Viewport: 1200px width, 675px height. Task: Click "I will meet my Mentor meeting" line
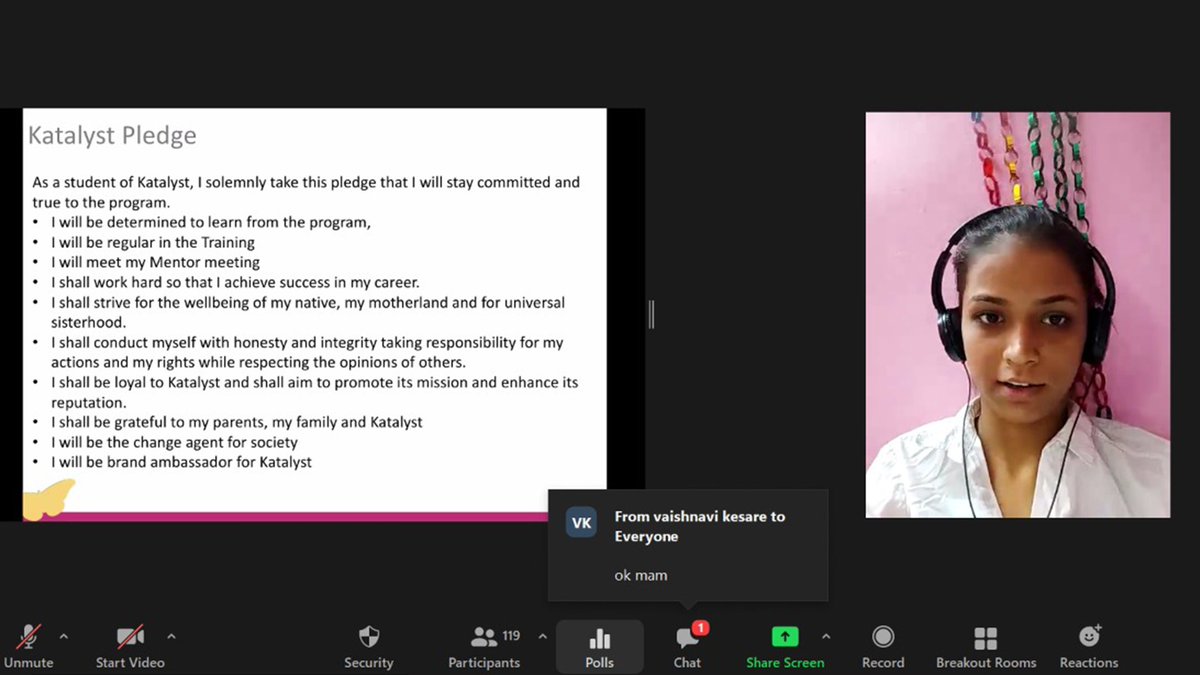pyautogui.click(x=155, y=262)
